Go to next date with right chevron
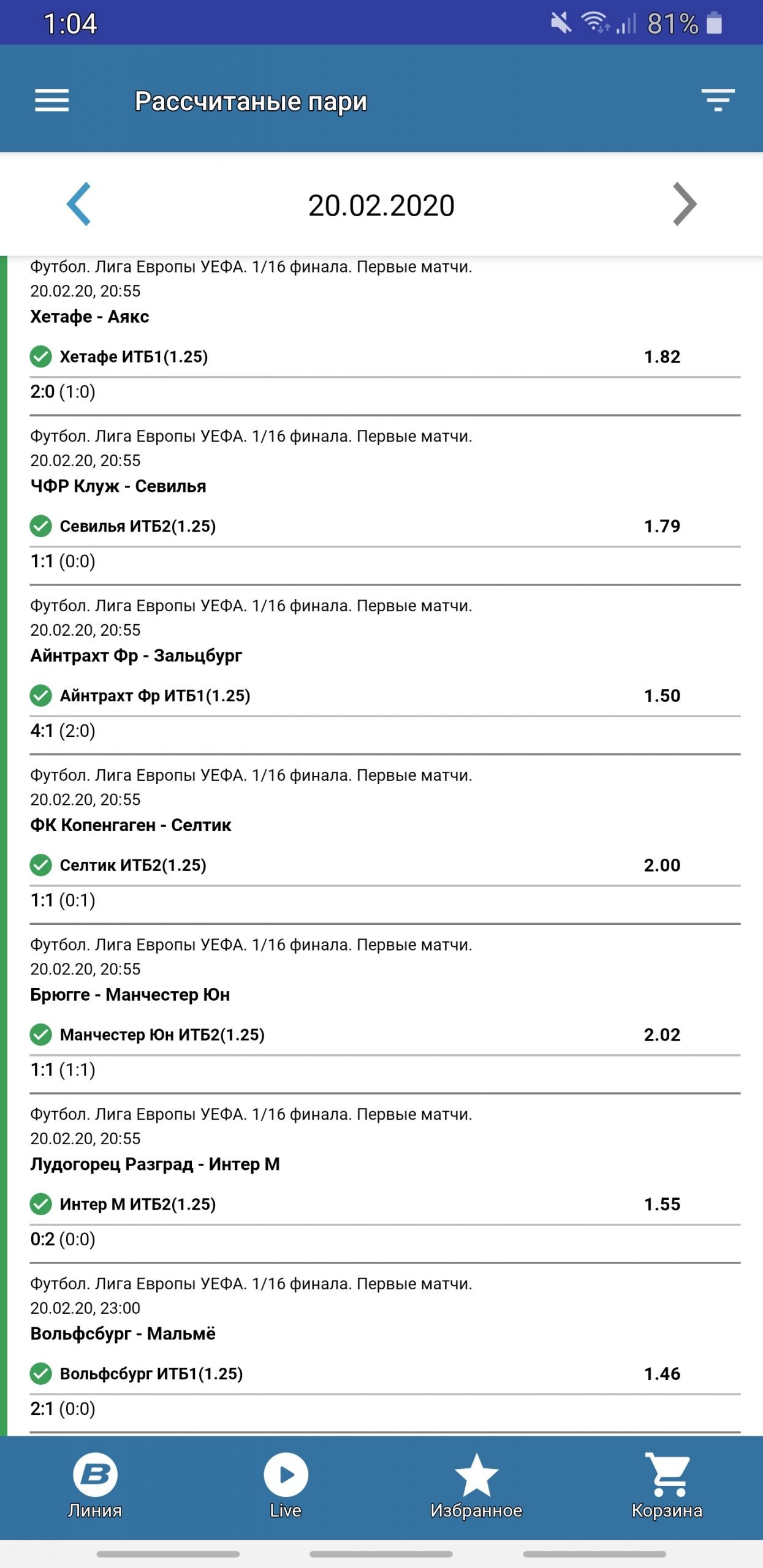This screenshot has height=1568, width=763. click(x=685, y=205)
